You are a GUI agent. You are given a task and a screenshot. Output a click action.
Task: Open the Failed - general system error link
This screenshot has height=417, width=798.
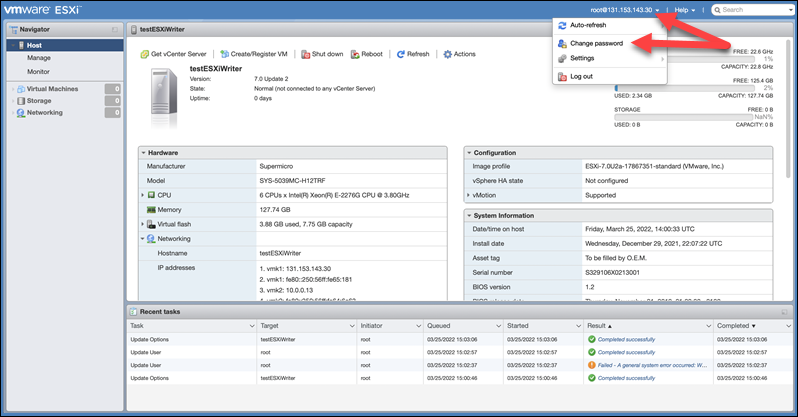tap(652, 365)
